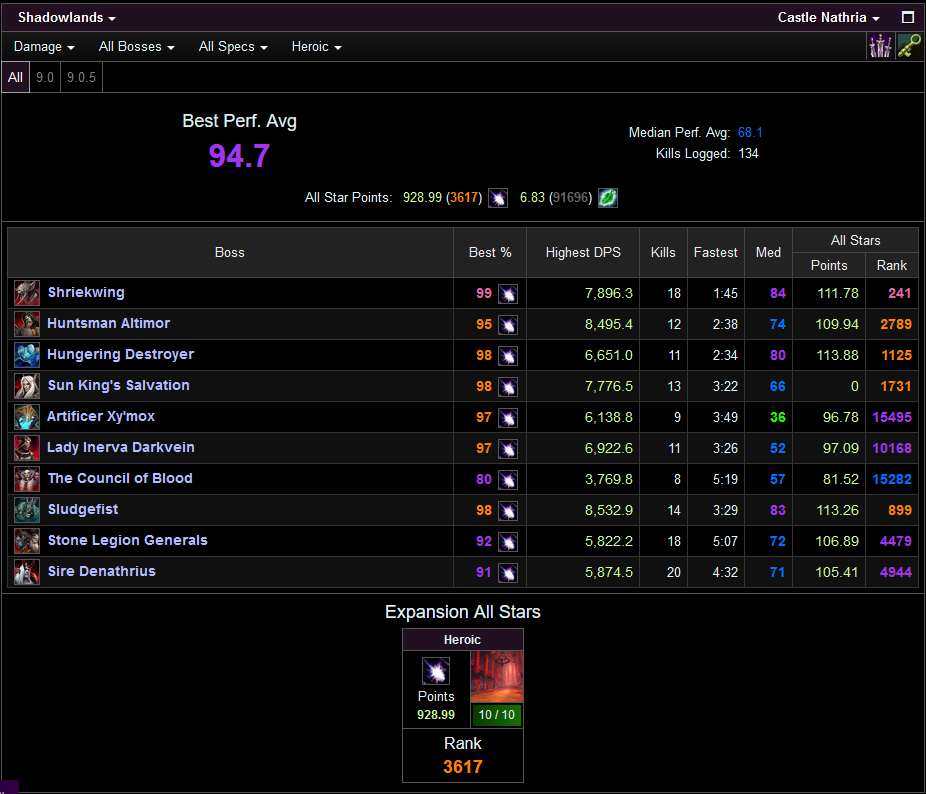This screenshot has height=794, width=926.
Task: Click the Shriekwing boss portrait icon
Action: [x=27, y=293]
